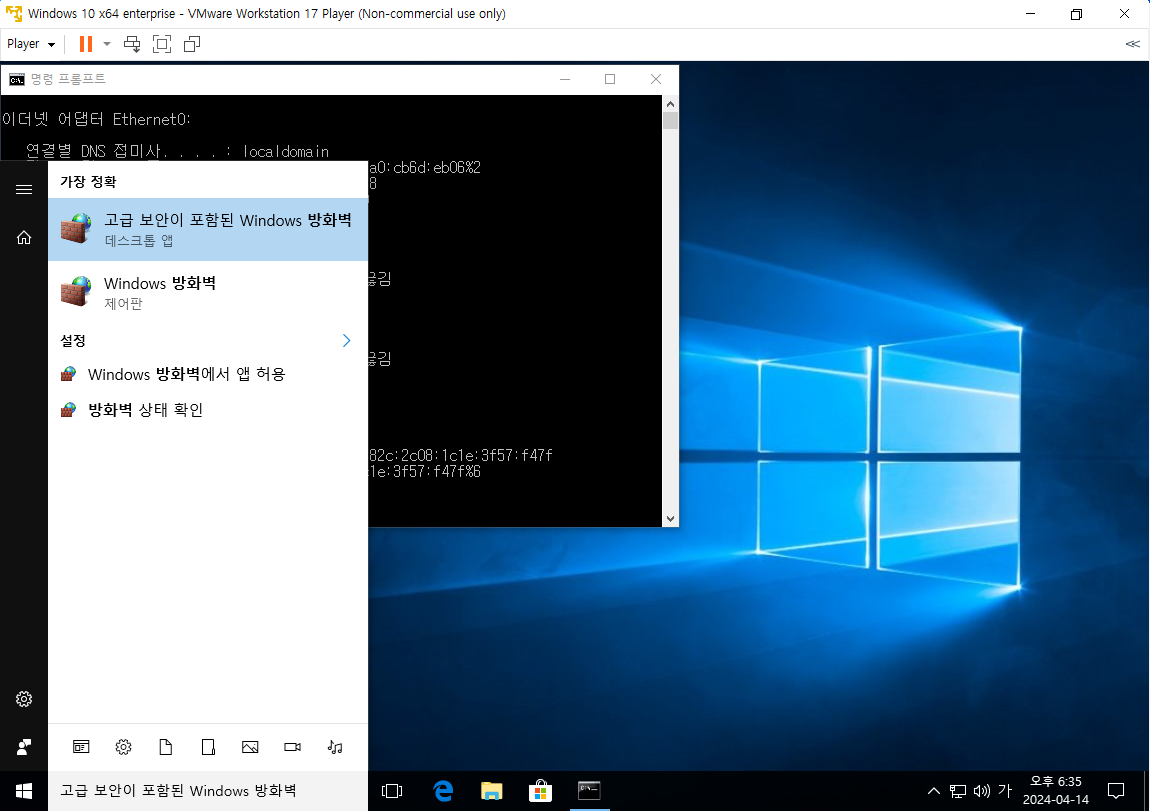Click the Command Prompt scrollbar thumb

pyautogui.click(x=670, y=120)
